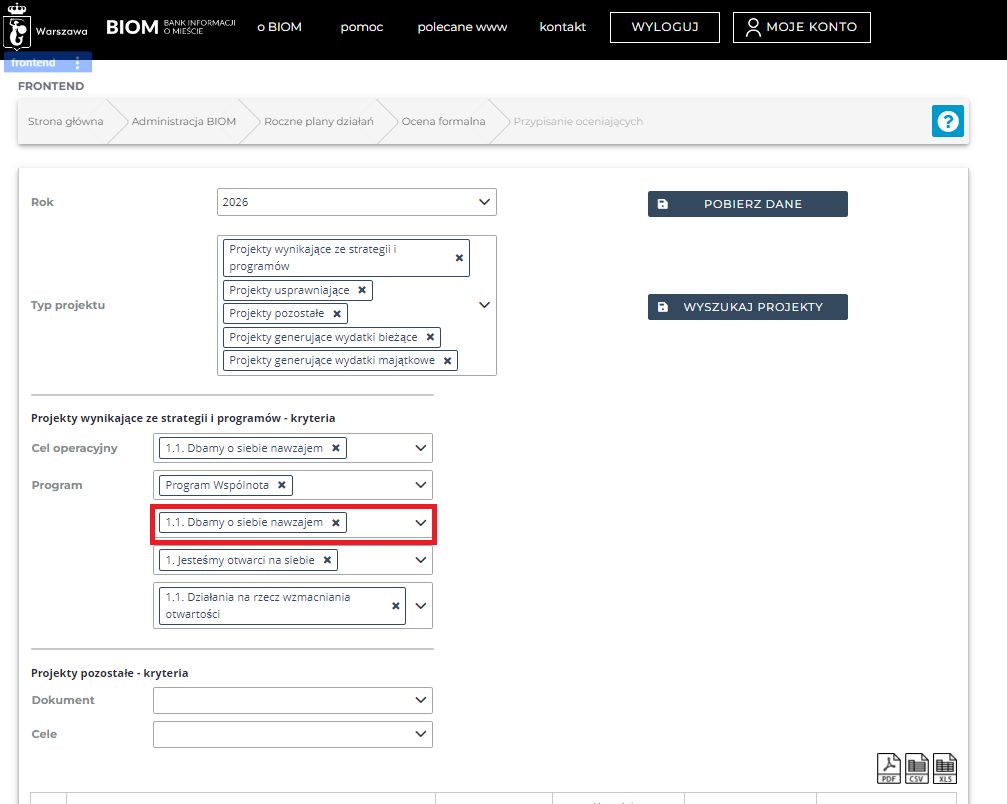
Task: Export table as CSV file
Action: 917,768
